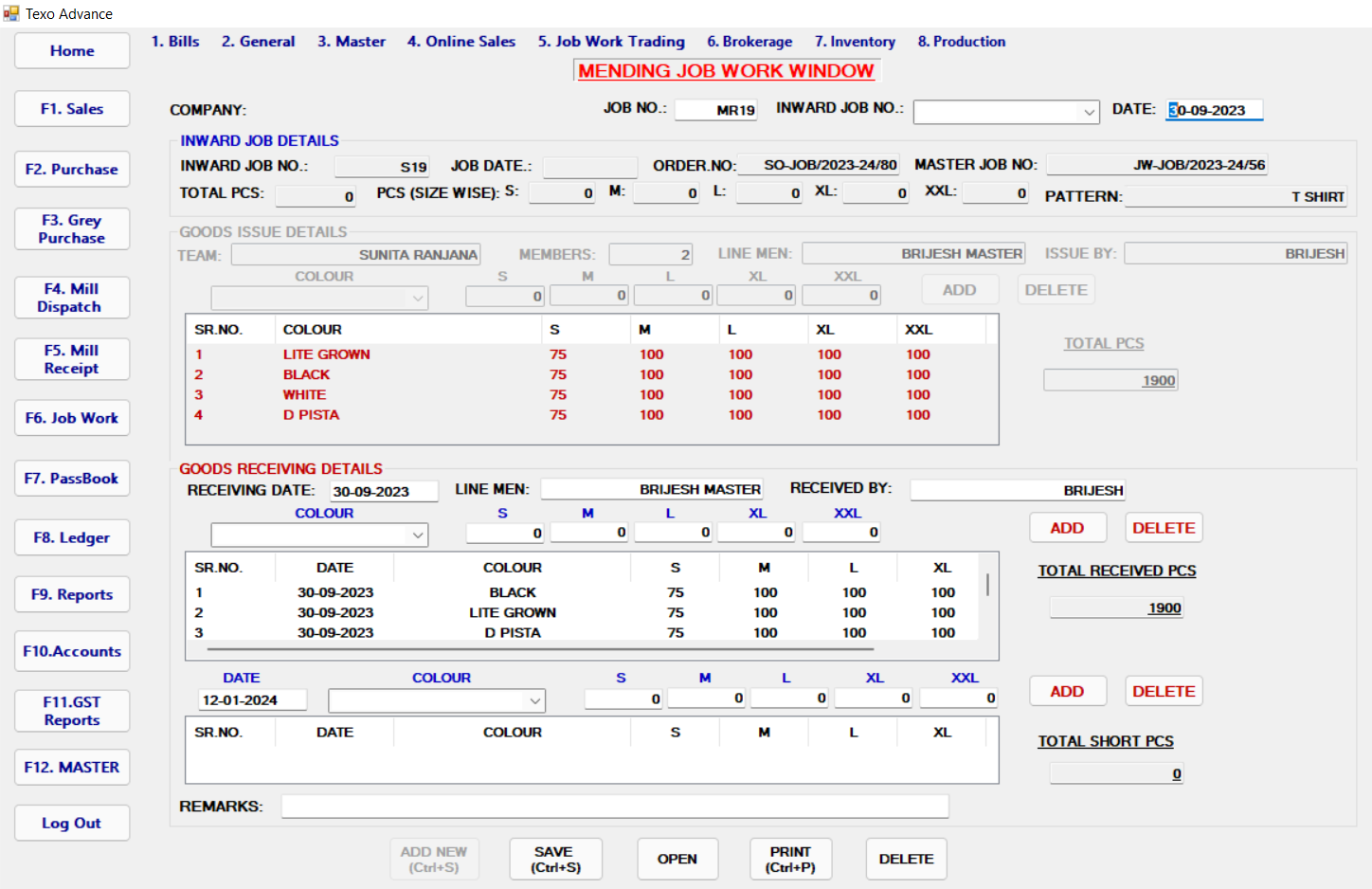Click the RECEIVING DATE field
1372x889 pixels.
click(x=384, y=491)
